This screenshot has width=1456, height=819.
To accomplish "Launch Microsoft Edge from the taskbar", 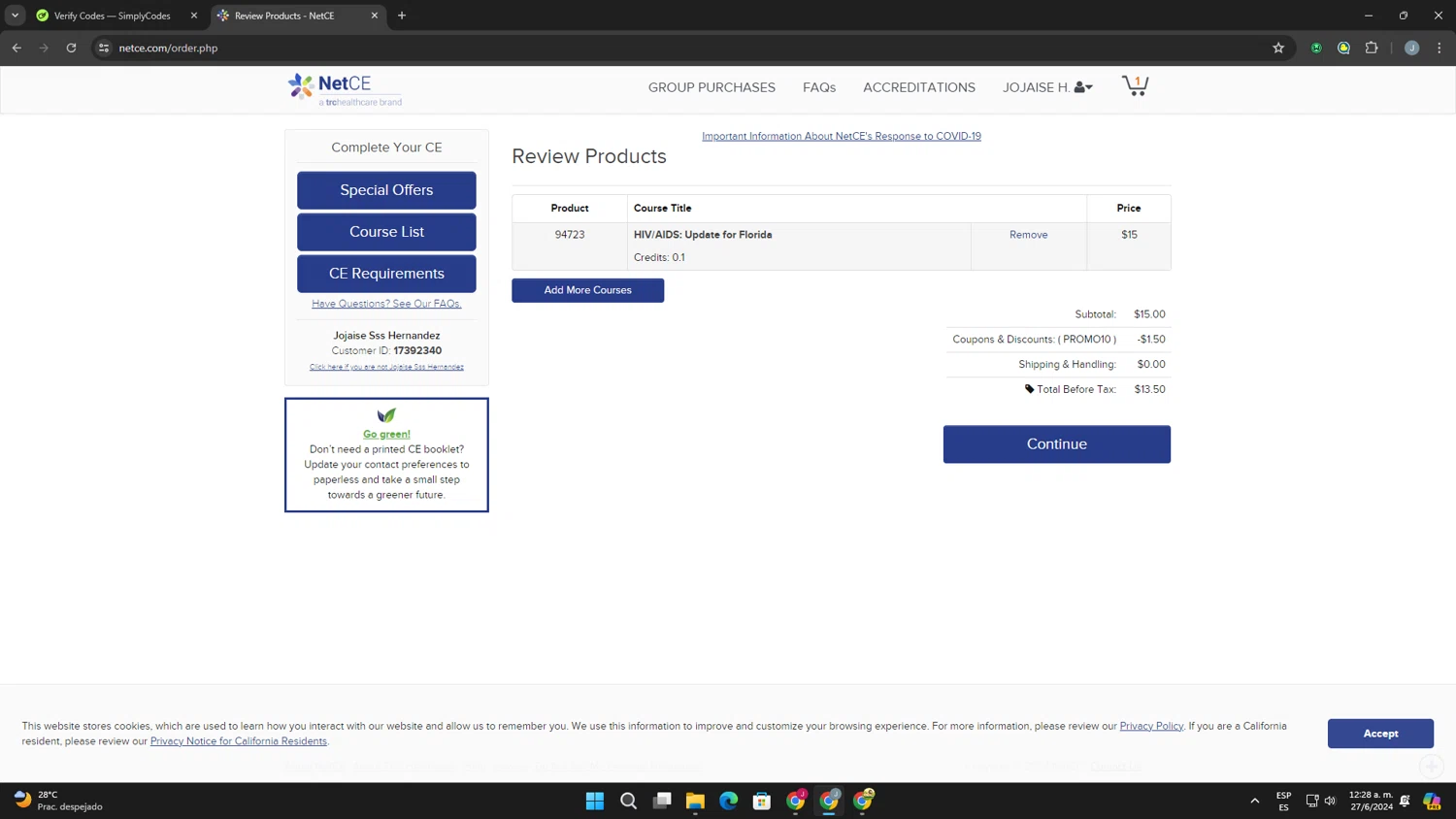I will 729,801.
